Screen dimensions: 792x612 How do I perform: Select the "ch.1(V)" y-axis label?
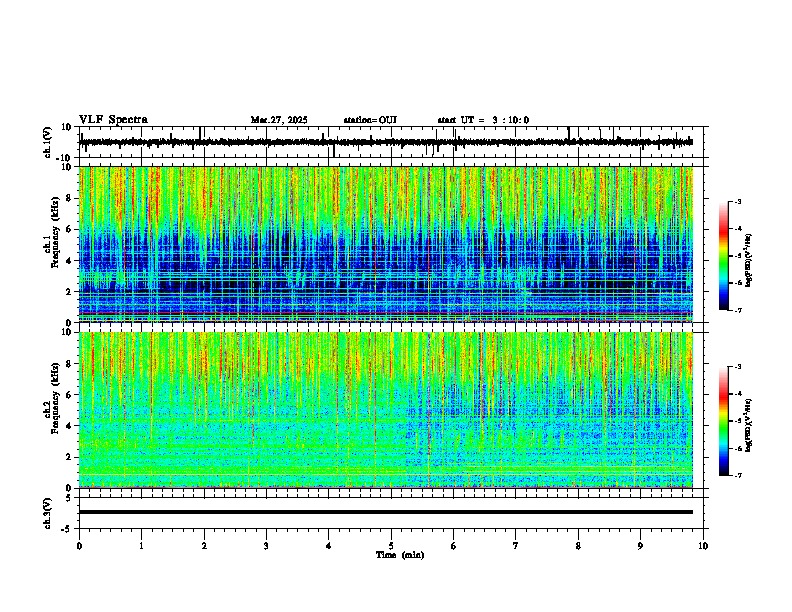(x=48, y=142)
